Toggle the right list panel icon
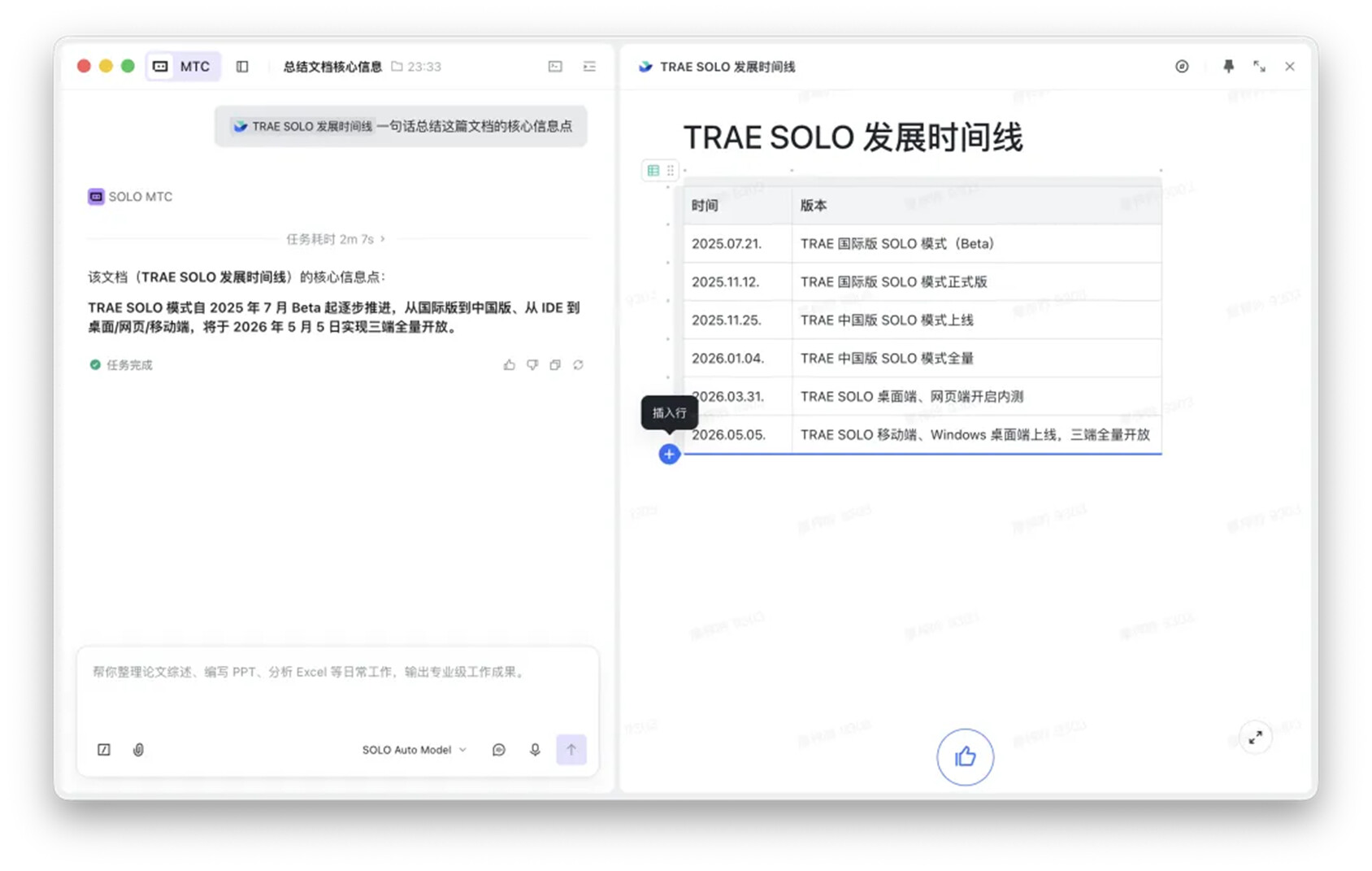This screenshot has height=871, width=1372. tap(589, 67)
